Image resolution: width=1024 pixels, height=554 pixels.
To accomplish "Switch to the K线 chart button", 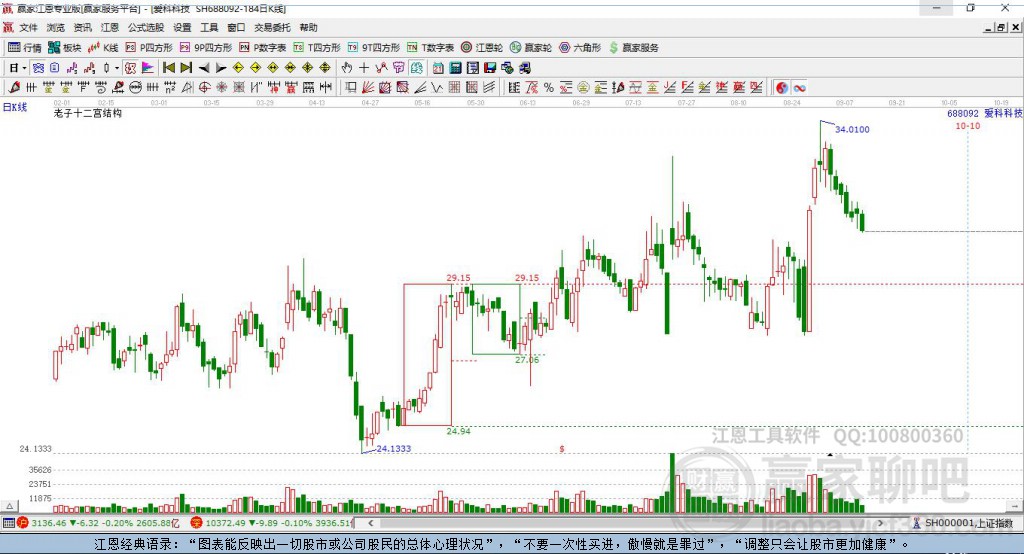I will pyautogui.click(x=103, y=48).
